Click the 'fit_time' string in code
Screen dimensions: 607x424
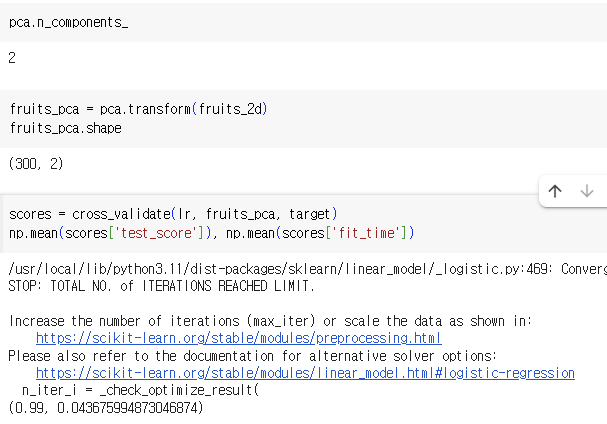(x=366, y=233)
